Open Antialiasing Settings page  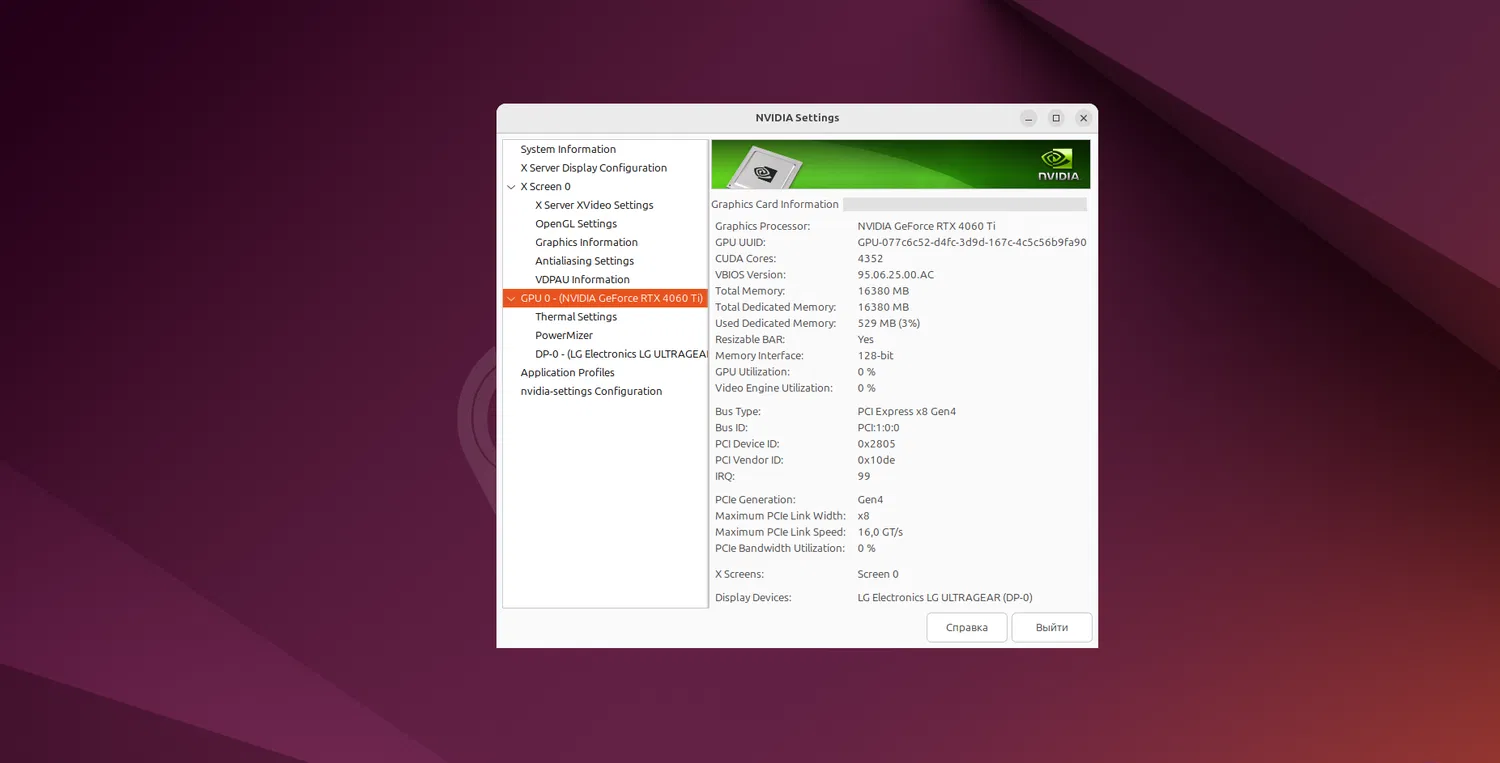click(x=584, y=261)
